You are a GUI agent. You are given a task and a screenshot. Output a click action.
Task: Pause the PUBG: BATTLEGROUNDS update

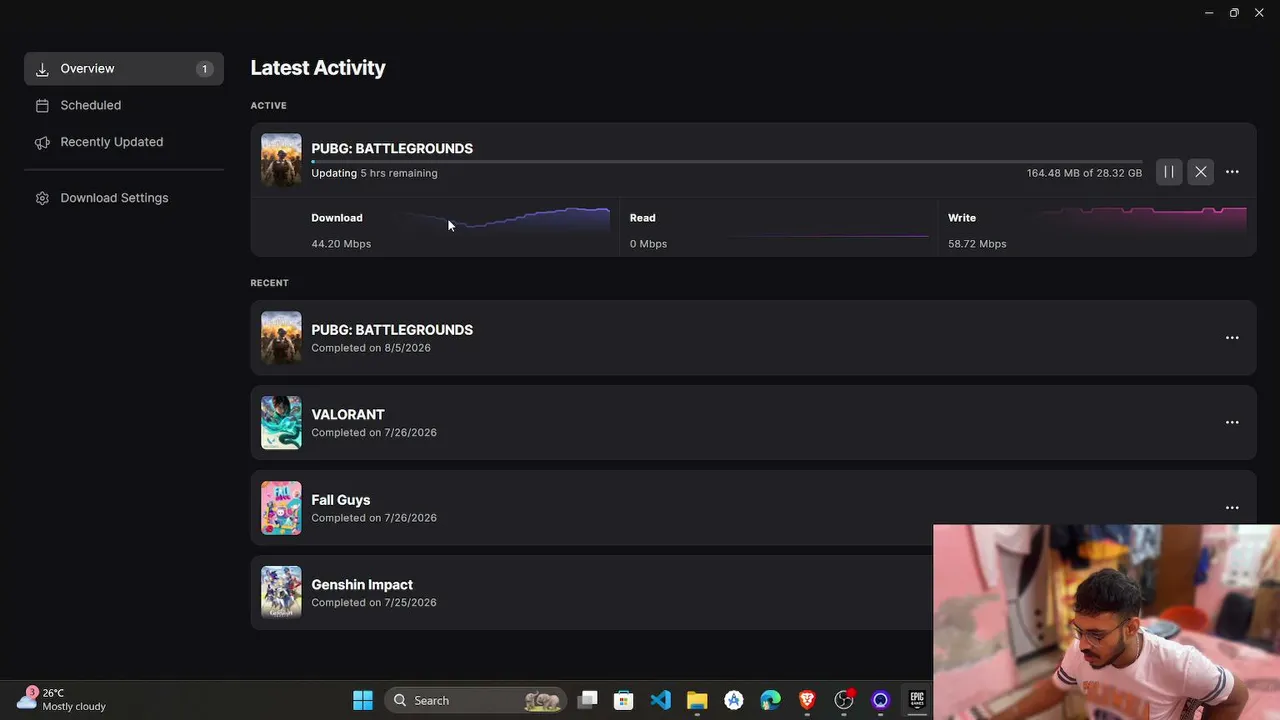click(1168, 172)
